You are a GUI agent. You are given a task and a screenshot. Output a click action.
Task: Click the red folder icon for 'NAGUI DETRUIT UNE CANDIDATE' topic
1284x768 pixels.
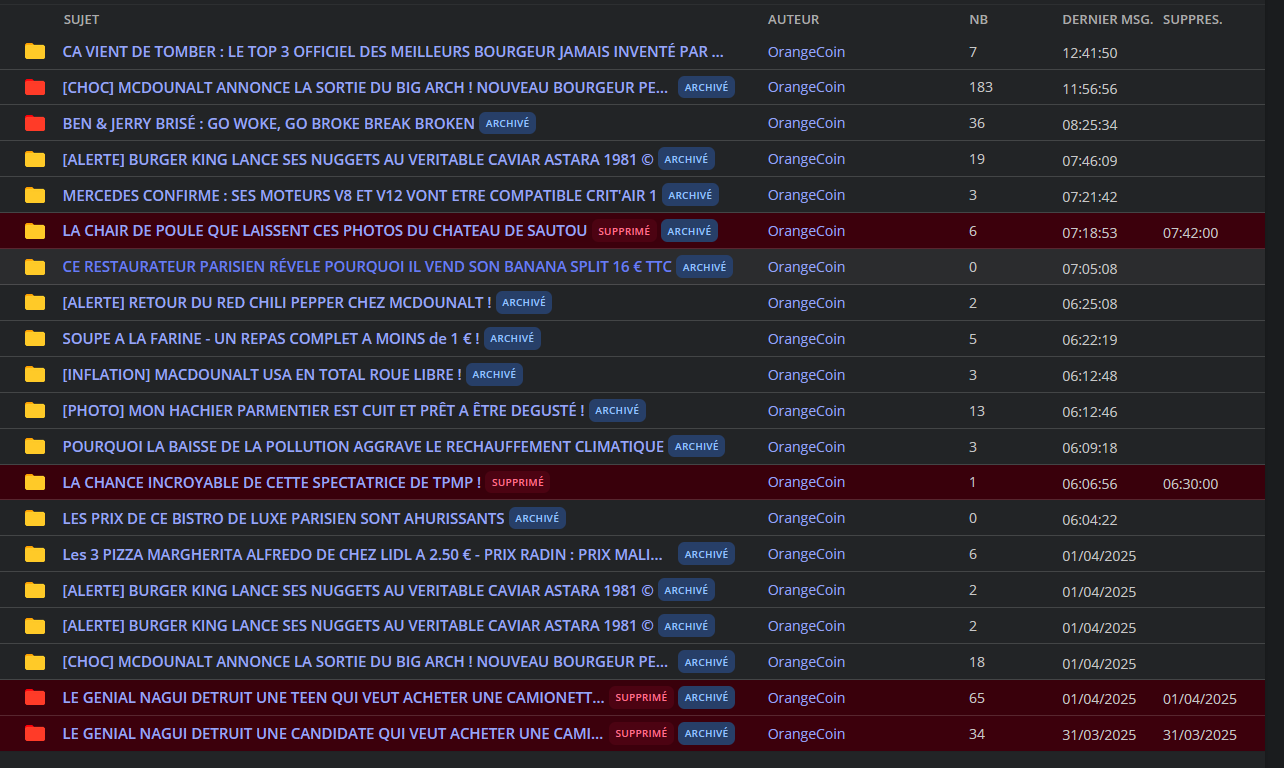tap(35, 734)
